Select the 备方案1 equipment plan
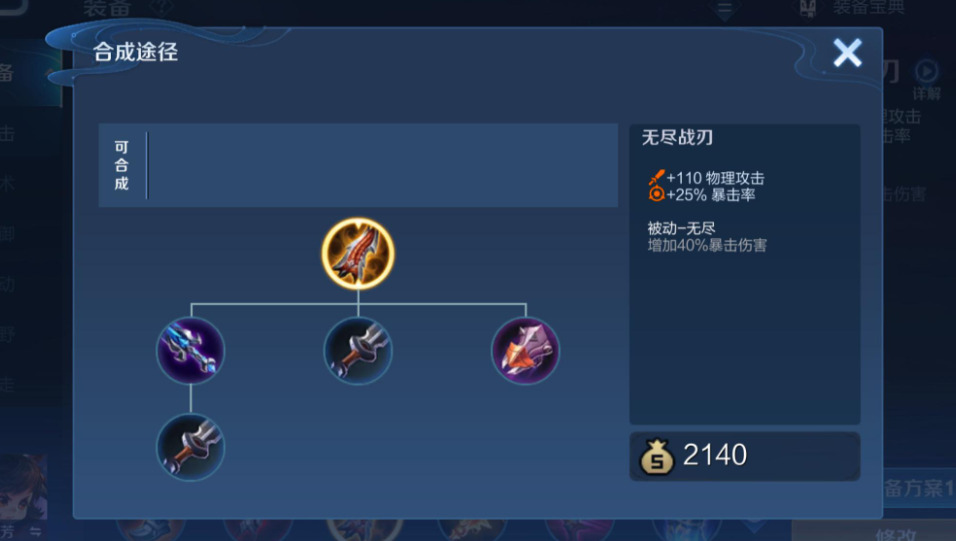Image resolution: width=956 pixels, height=541 pixels. (919, 489)
